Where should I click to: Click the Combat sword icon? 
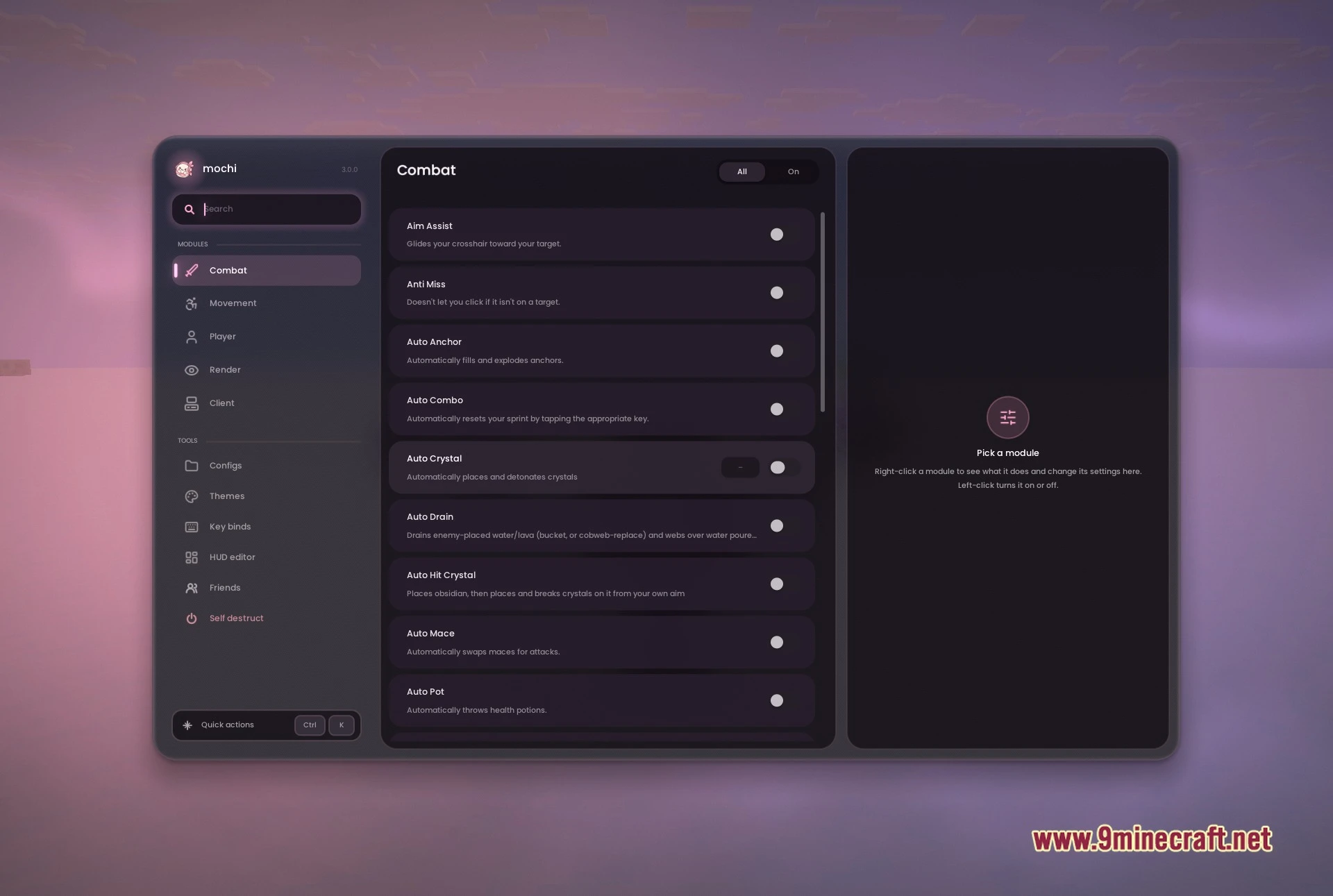point(192,270)
